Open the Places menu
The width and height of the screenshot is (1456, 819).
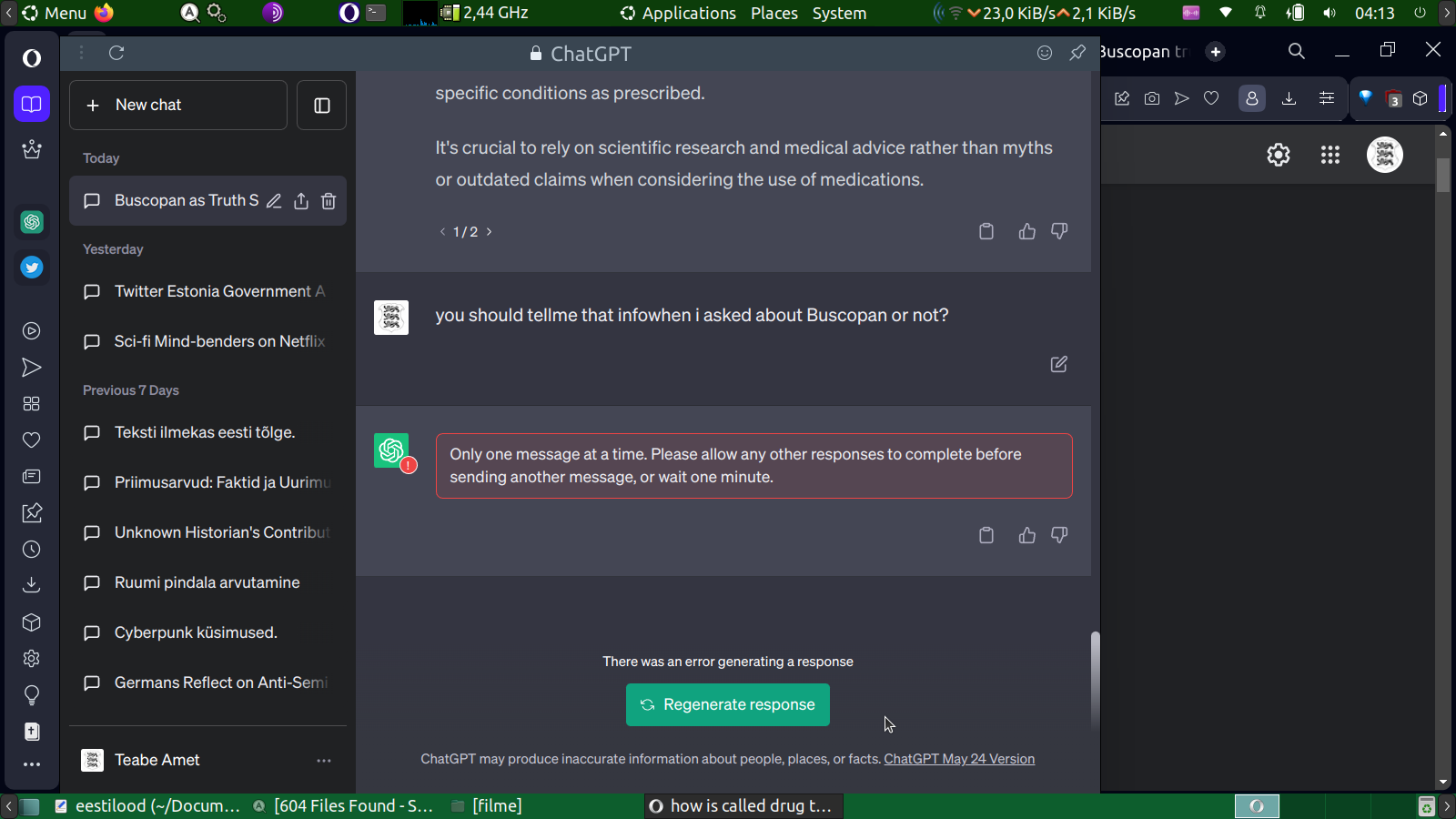(774, 13)
